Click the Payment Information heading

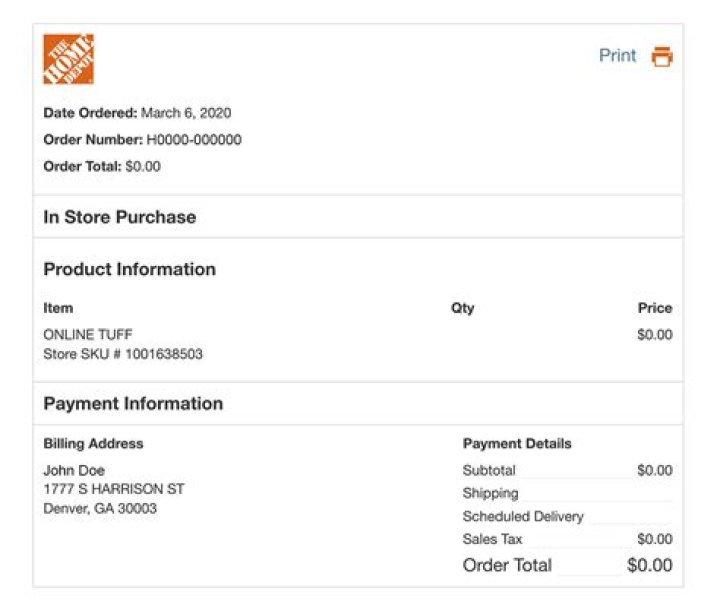[x=133, y=404]
